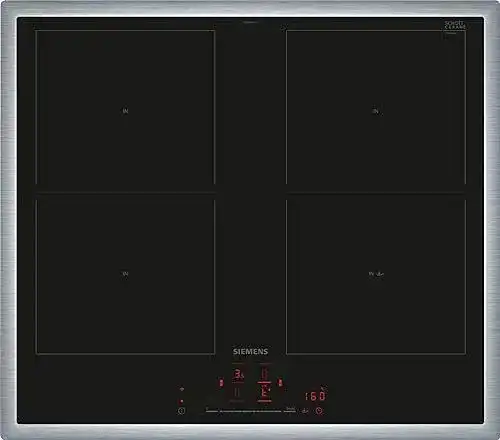Tap the main power on/off symbol
The image size is (500, 440).
coord(181,411)
